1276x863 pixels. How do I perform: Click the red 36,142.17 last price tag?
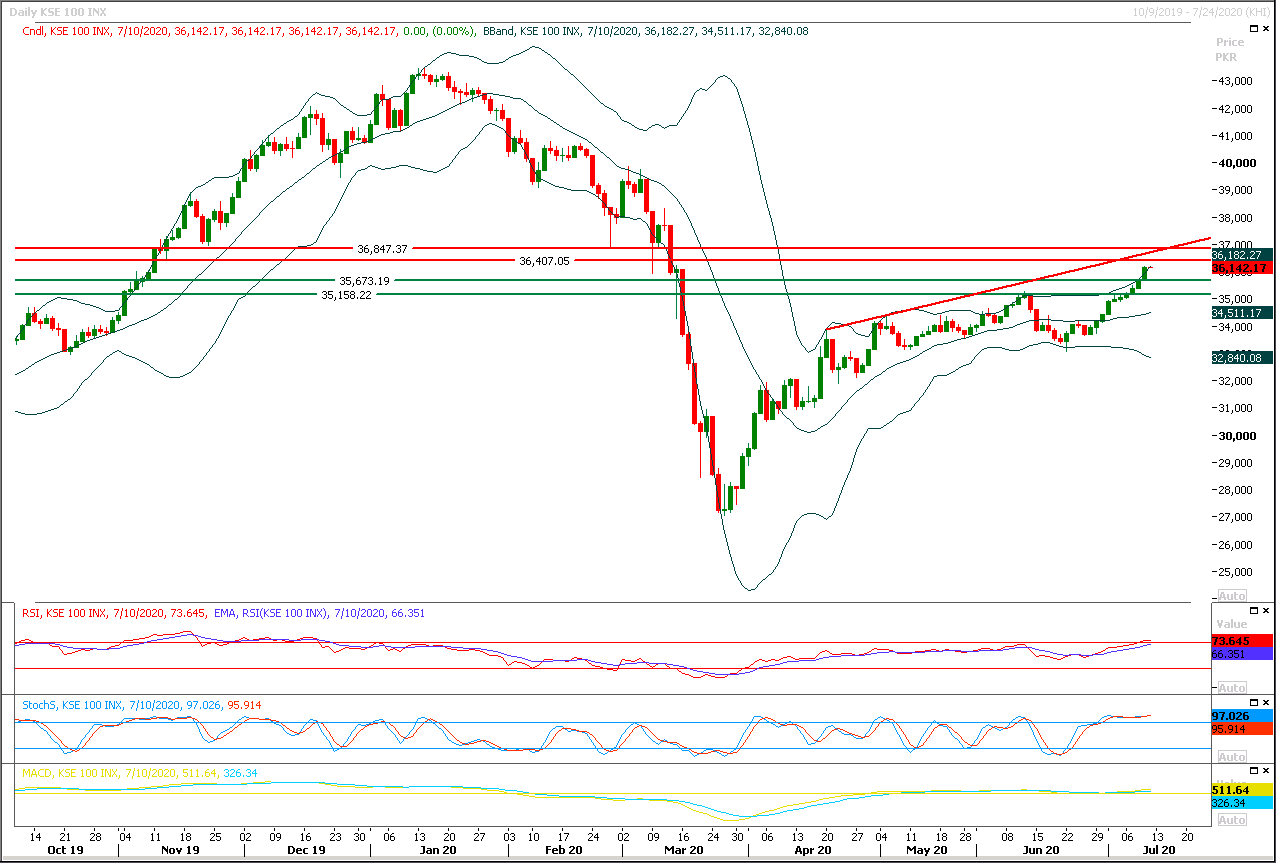tap(1241, 268)
